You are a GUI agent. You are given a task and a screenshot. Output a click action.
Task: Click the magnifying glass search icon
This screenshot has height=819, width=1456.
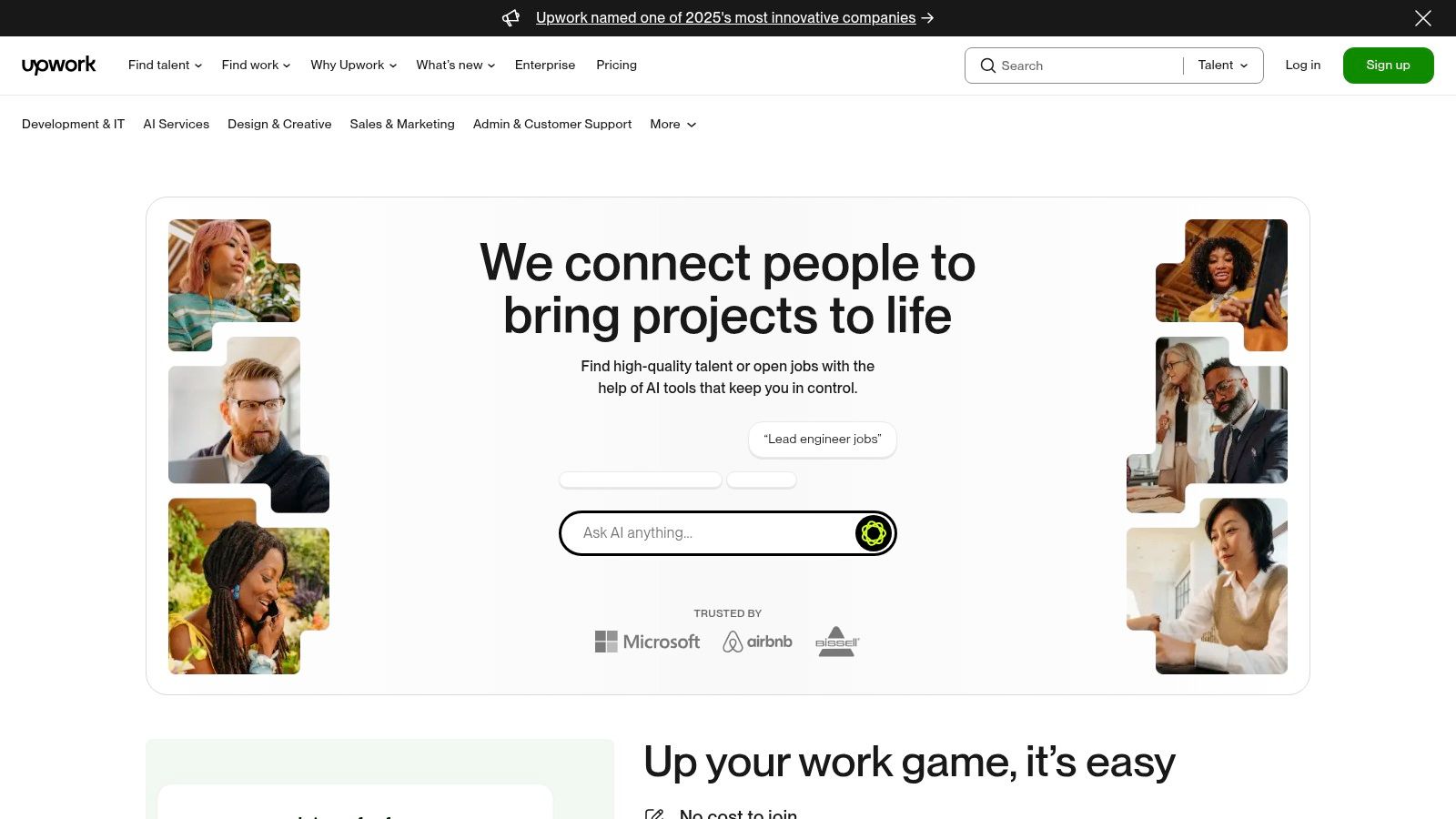[987, 66]
